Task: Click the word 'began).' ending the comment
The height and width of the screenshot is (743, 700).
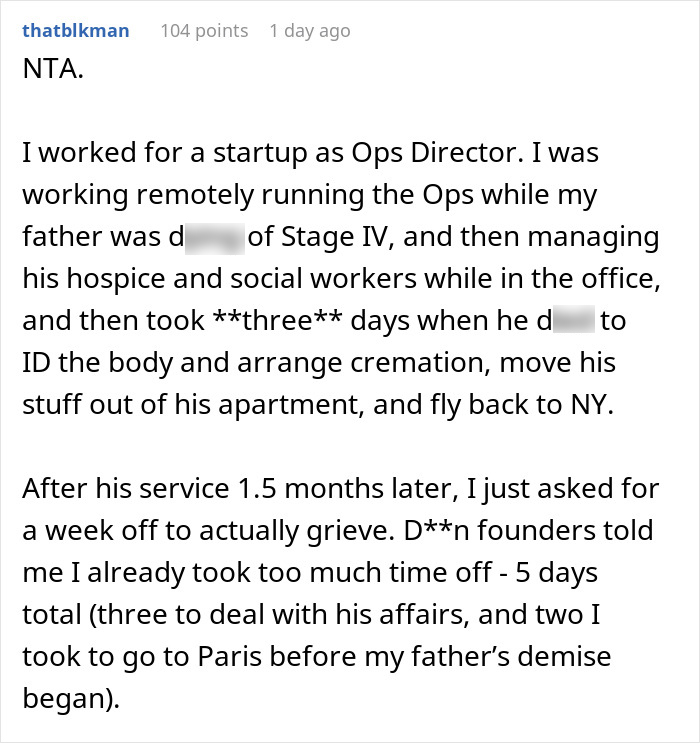Action: tap(71, 698)
